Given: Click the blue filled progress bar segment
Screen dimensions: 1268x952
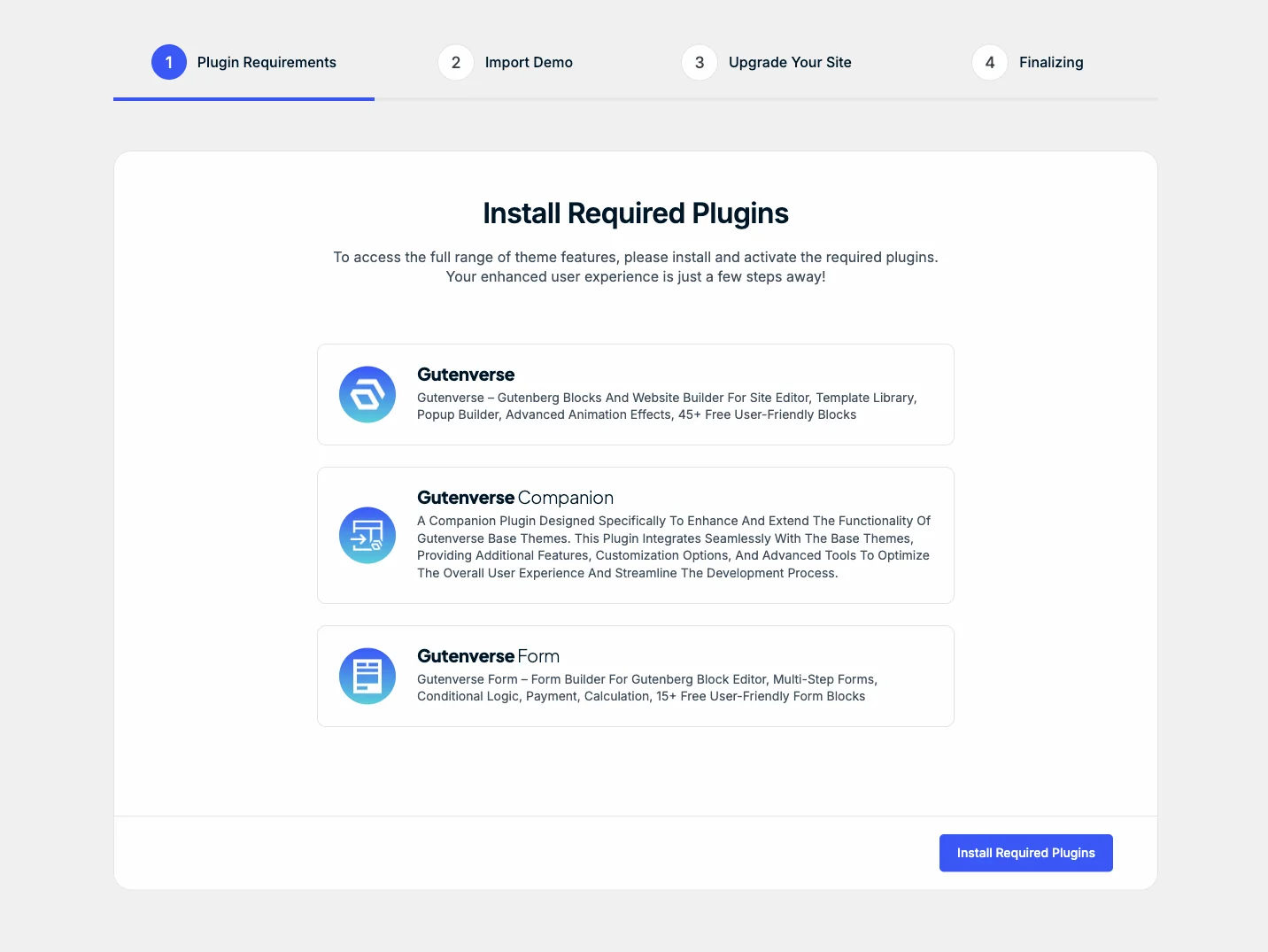Looking at the screenshot, I should point(244,99).
